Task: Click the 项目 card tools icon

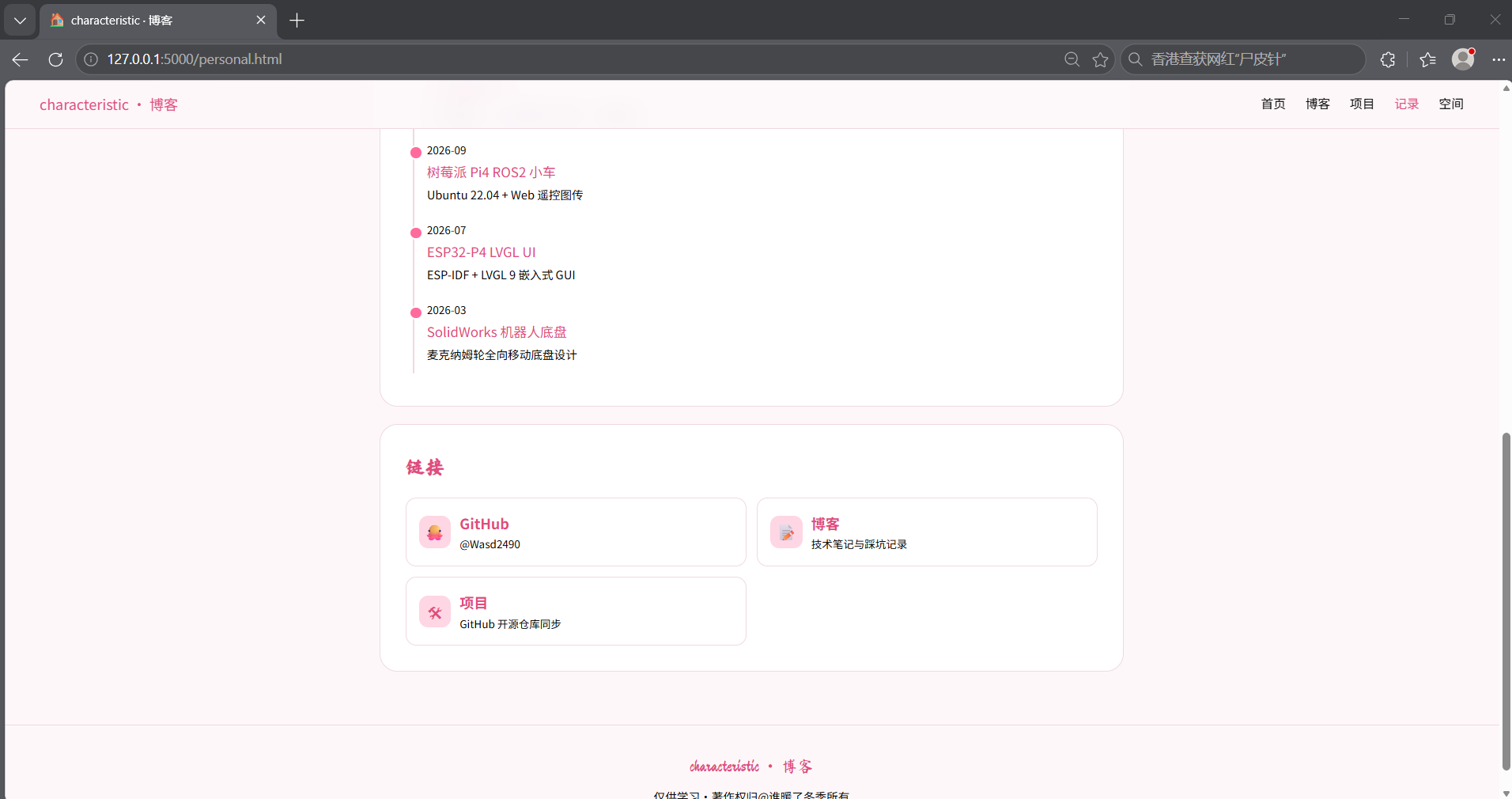Action: click(x=435, y=612)
